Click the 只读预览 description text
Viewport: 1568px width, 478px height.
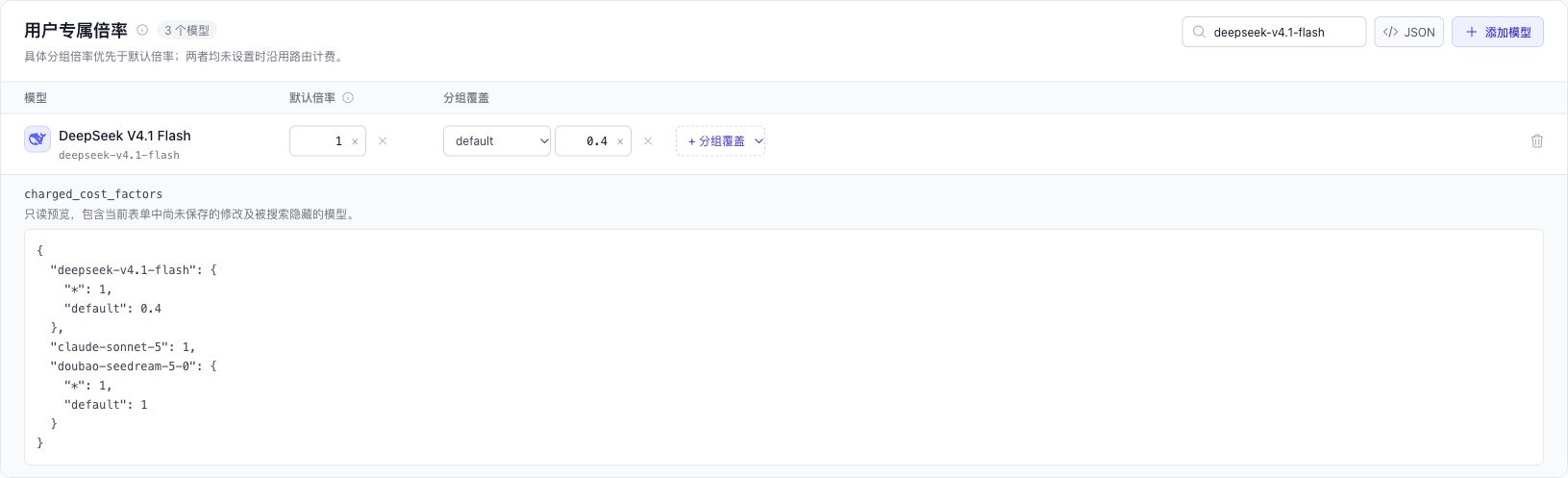(191, 214)
